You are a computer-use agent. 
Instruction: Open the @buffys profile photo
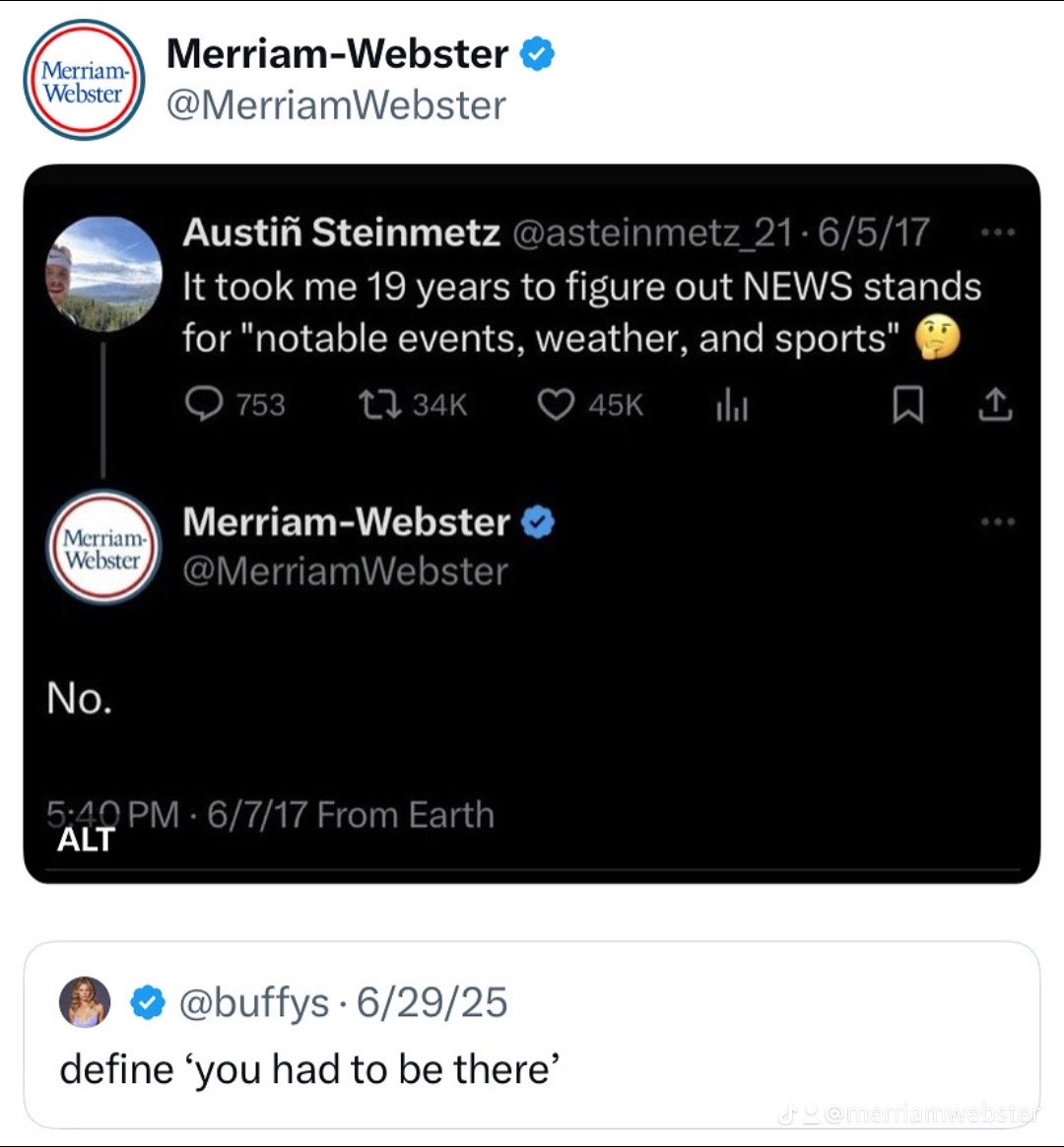click(x=85, y=1003)
